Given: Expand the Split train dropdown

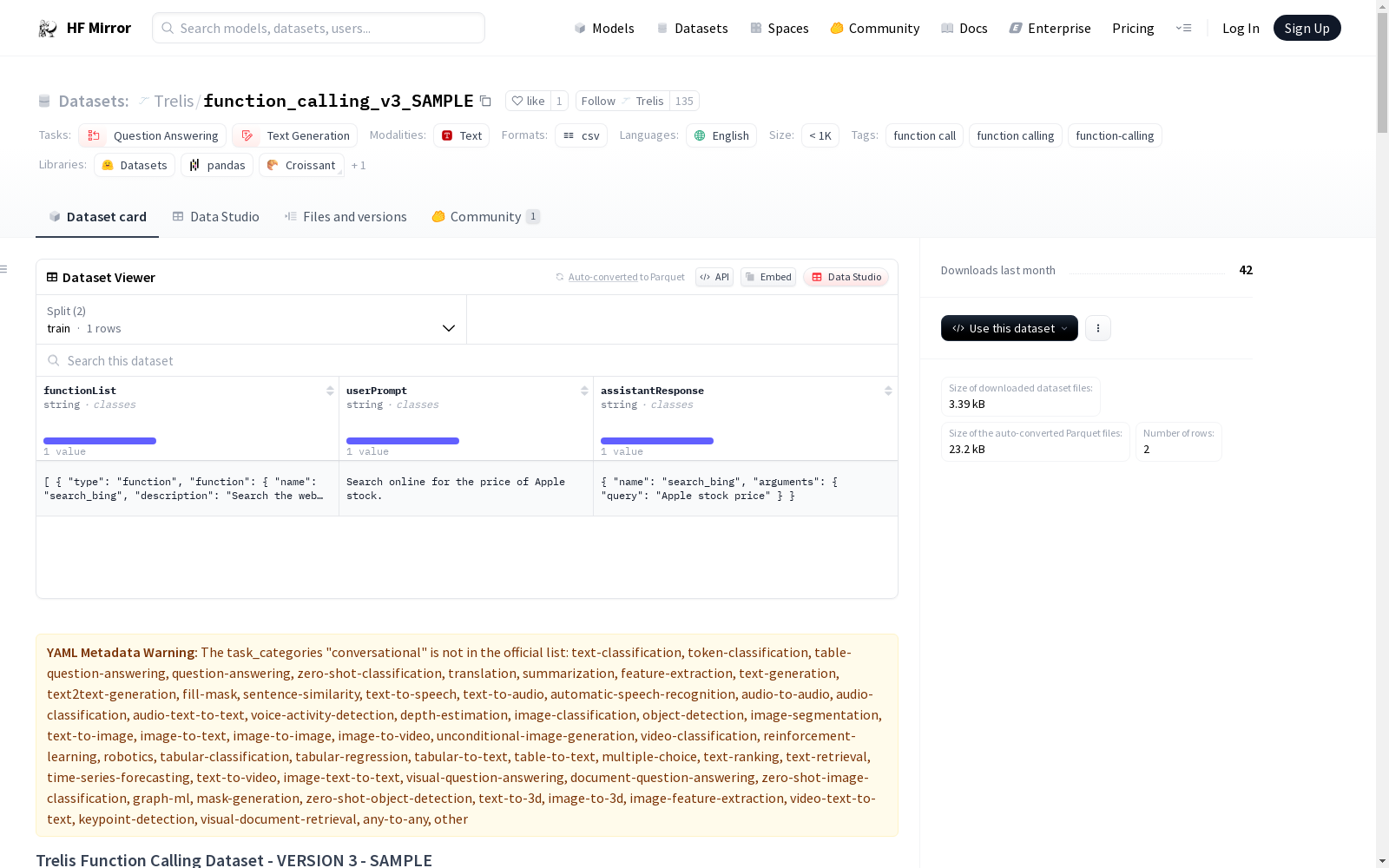Looking at the screenshot, I should 252,319.
